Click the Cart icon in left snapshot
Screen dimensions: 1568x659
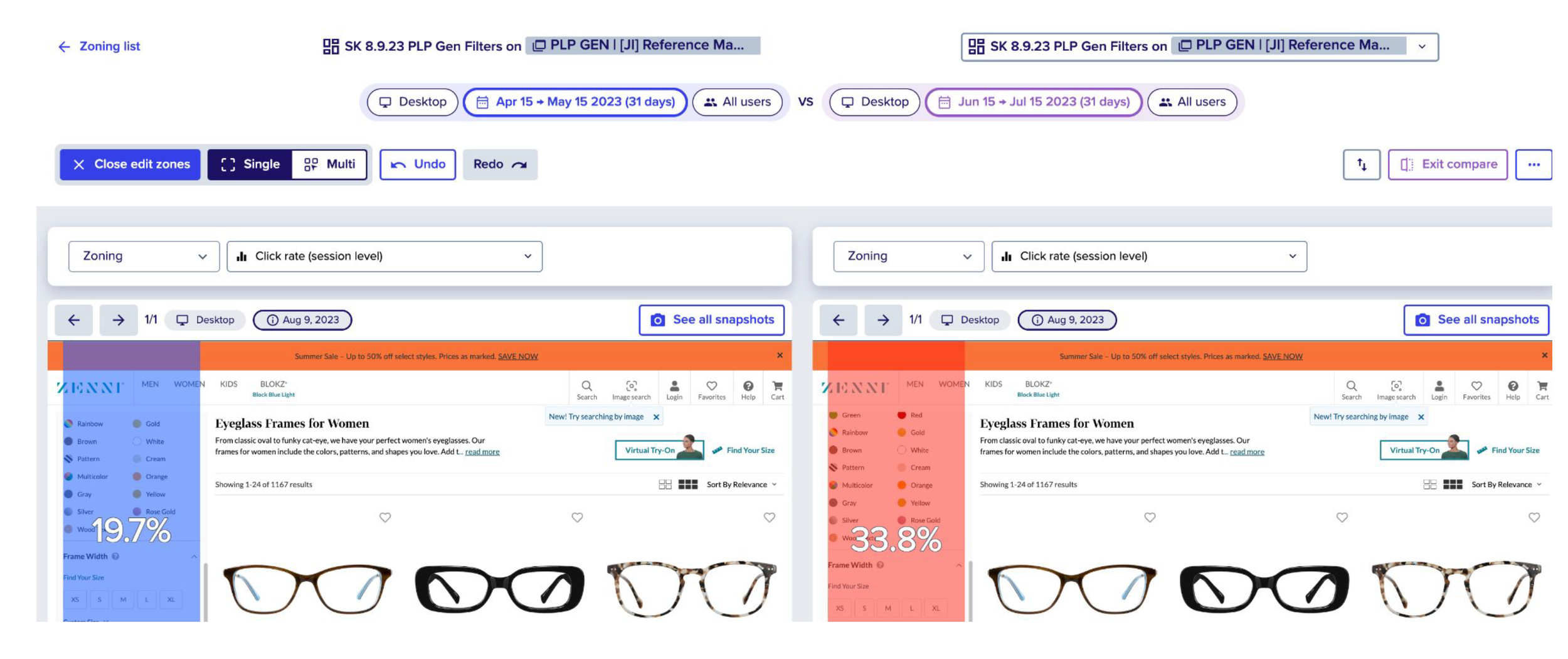777,390
